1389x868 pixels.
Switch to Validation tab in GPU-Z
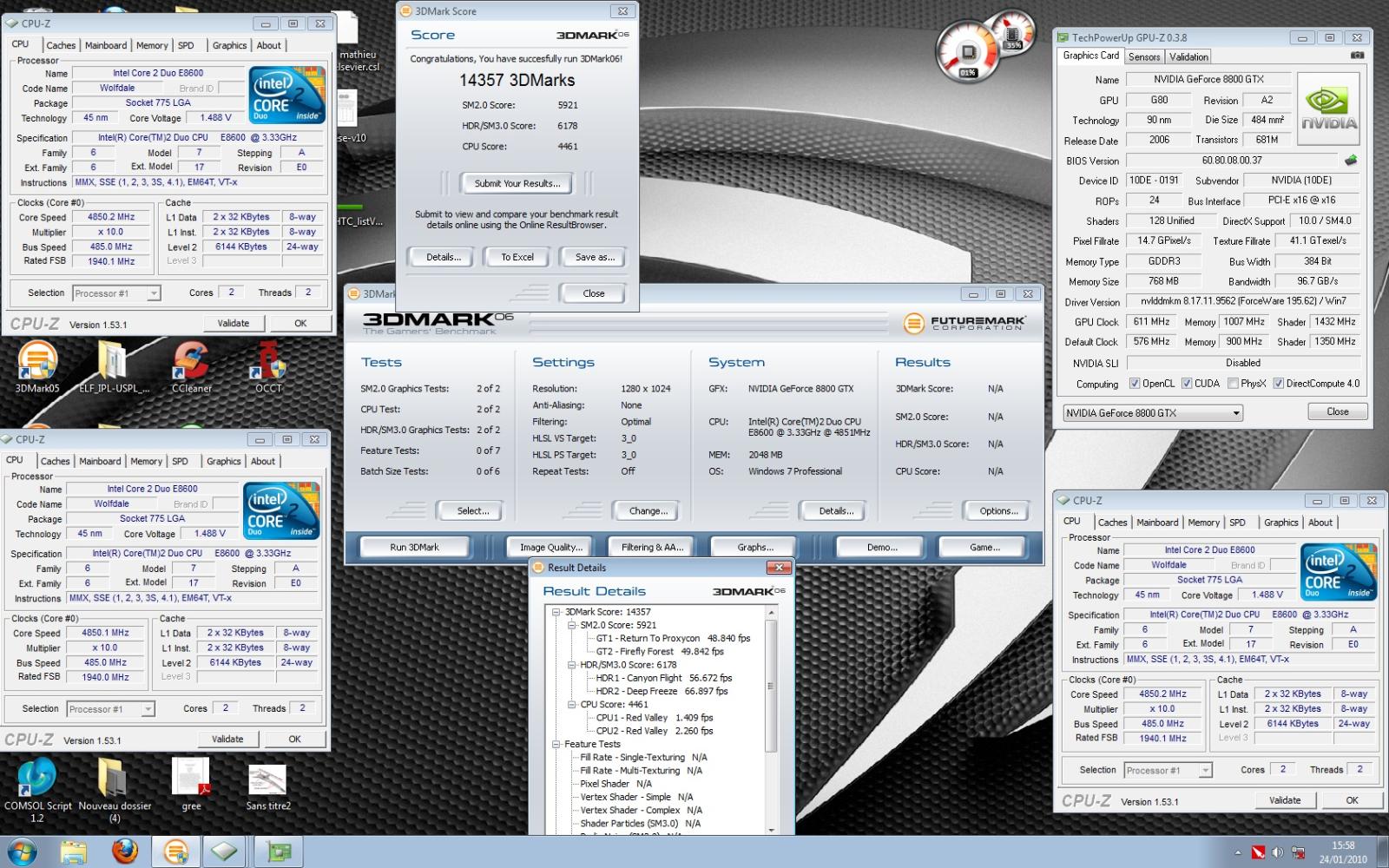point(1188,56)
